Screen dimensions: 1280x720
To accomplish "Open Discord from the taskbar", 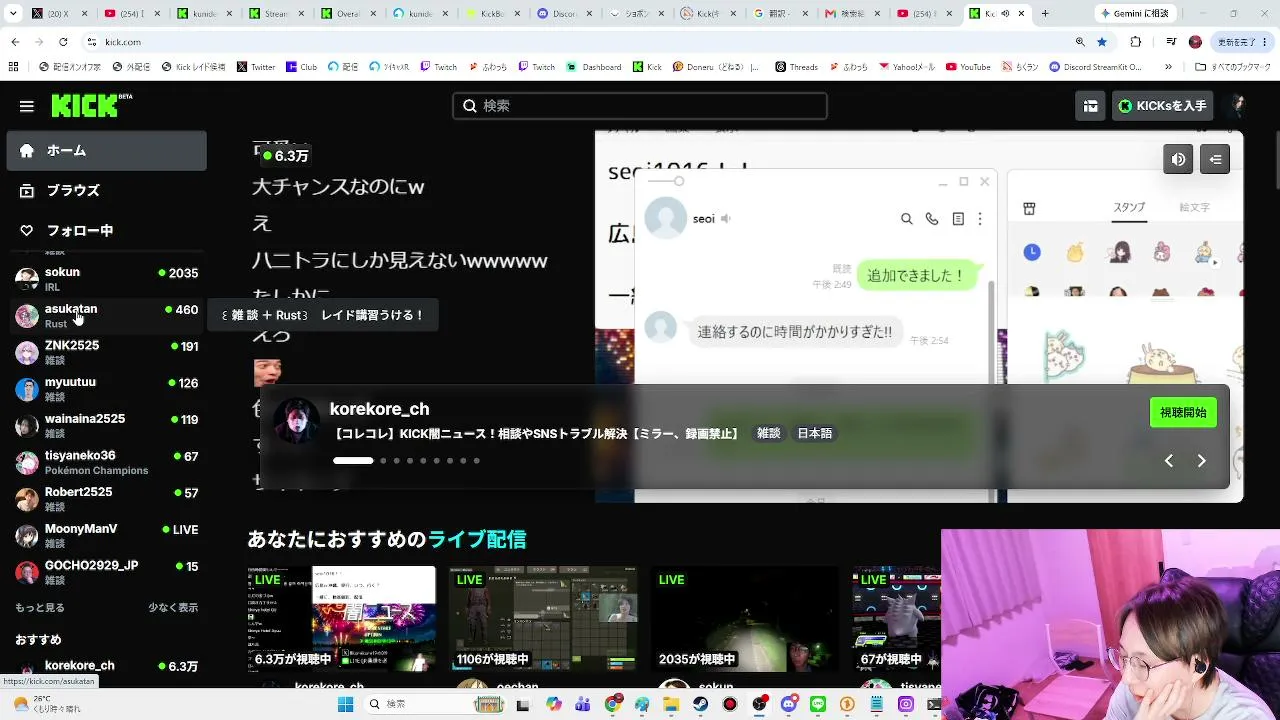I will [x=788, y=704].
